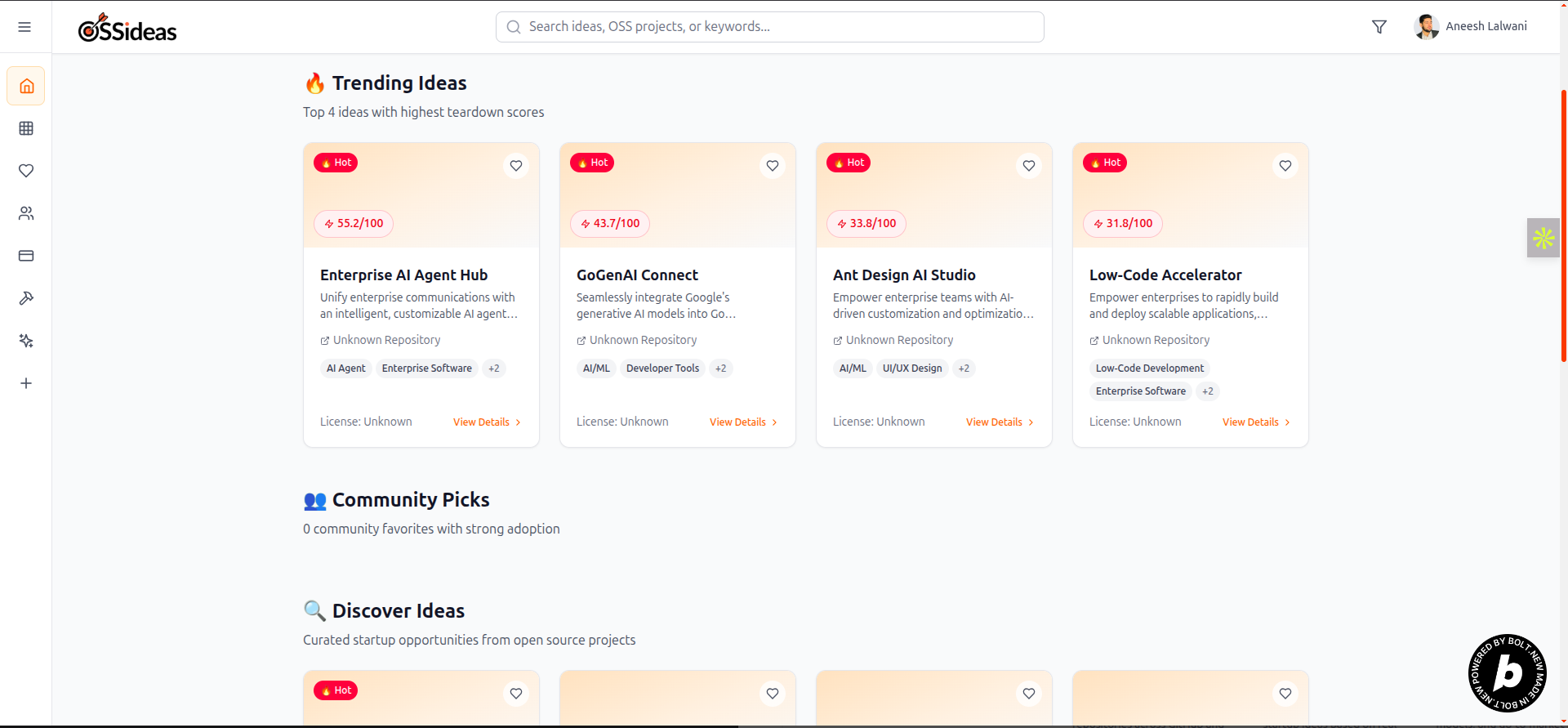Click the UI/UX Design tag
Image resolution: width=1568 pixels, height=728 pixels.
[912, 368]
